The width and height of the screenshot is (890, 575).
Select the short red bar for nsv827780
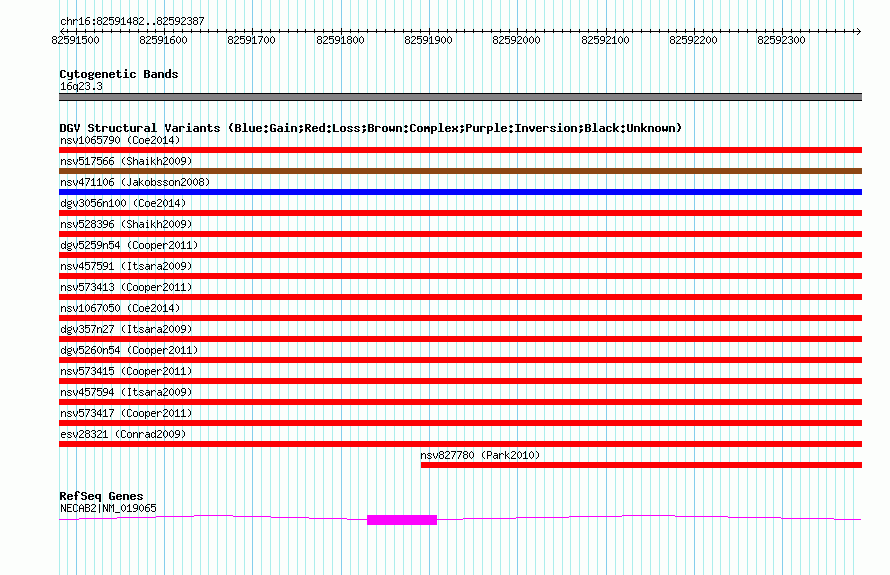[x=641, y=465]
